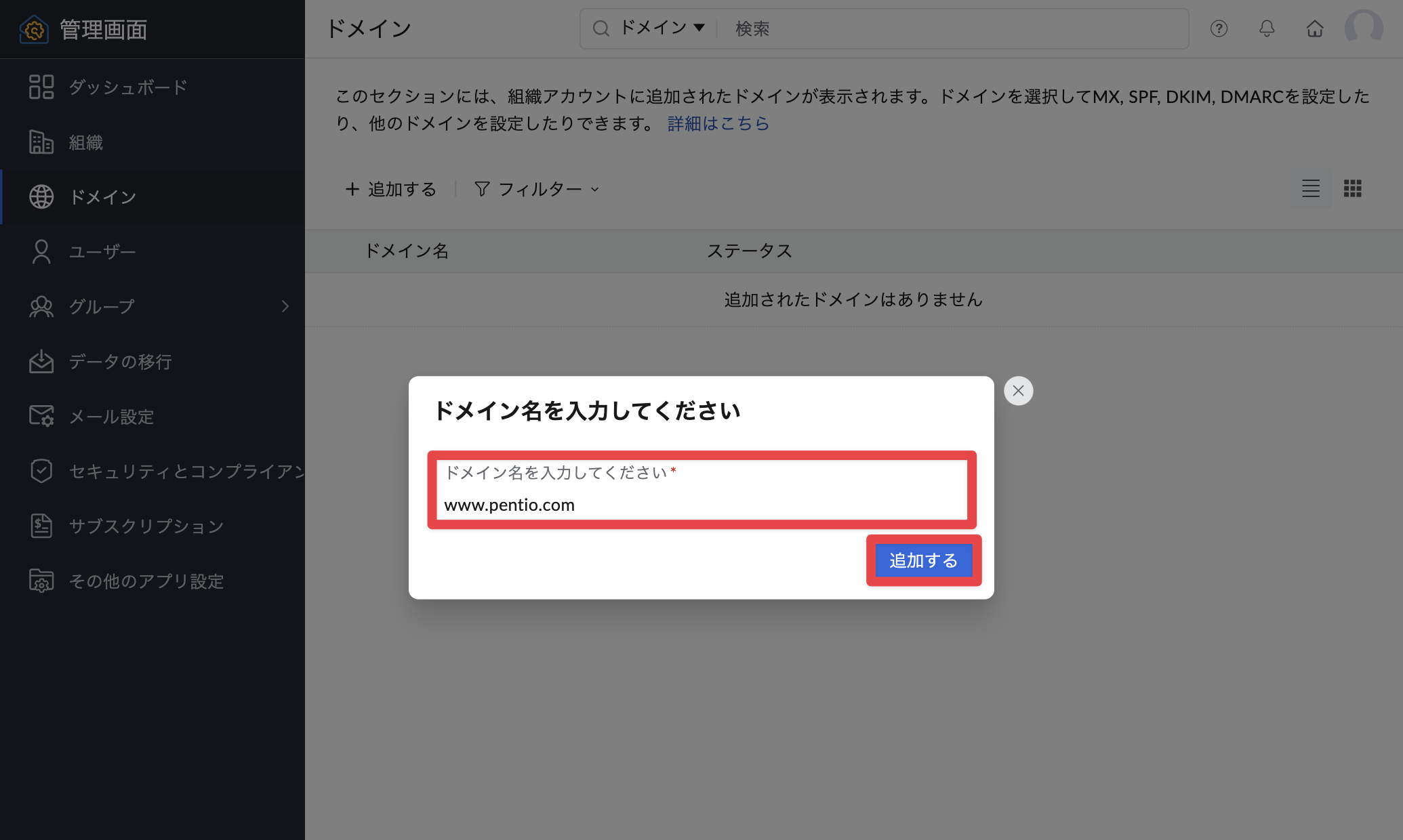Click the blue 追加する button in dialog
Viewport: 1403px width, 840px height.
923,560
